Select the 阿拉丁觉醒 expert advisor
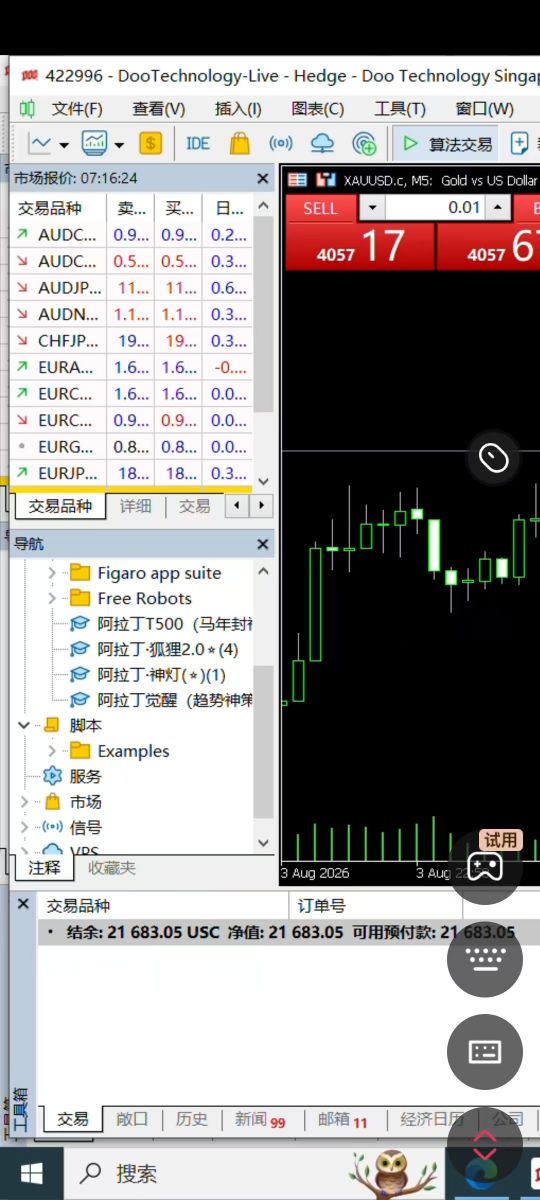 (x=160, y=700)
